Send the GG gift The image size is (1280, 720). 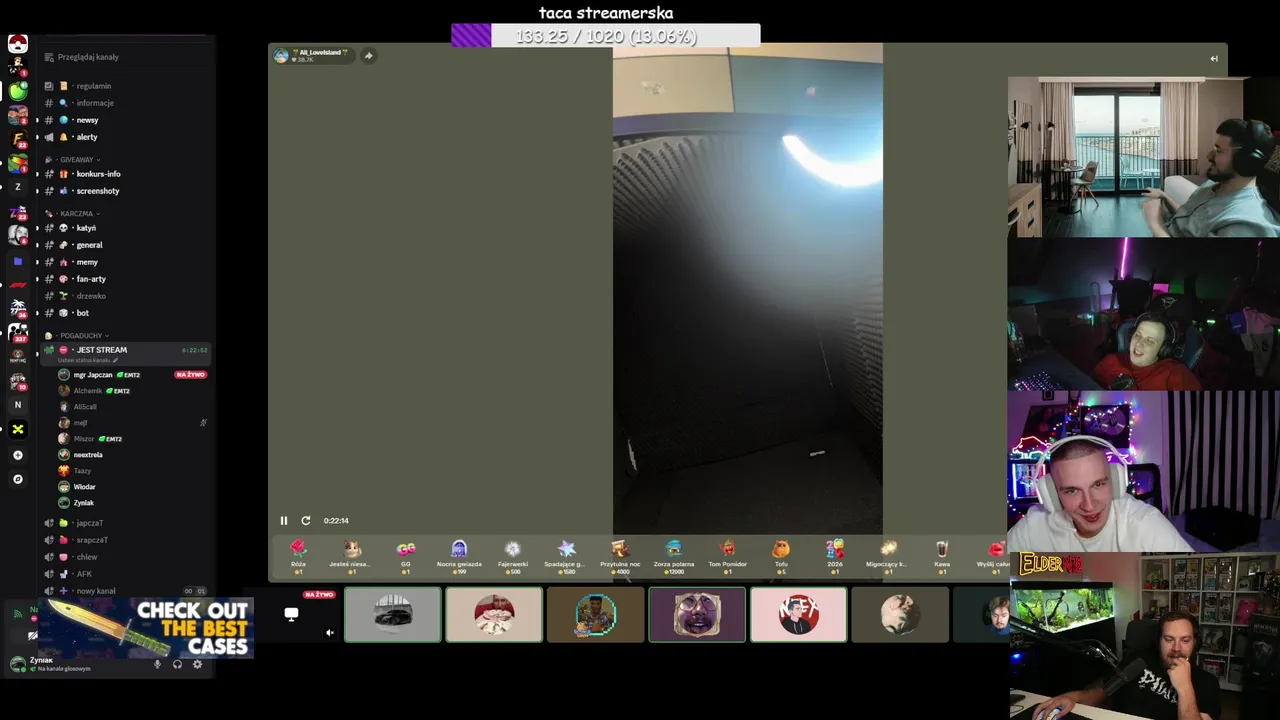click(406, 556)
